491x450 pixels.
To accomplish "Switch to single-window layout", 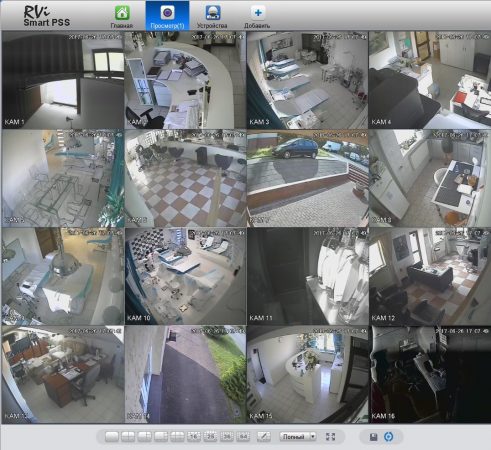I will [112, 436].
